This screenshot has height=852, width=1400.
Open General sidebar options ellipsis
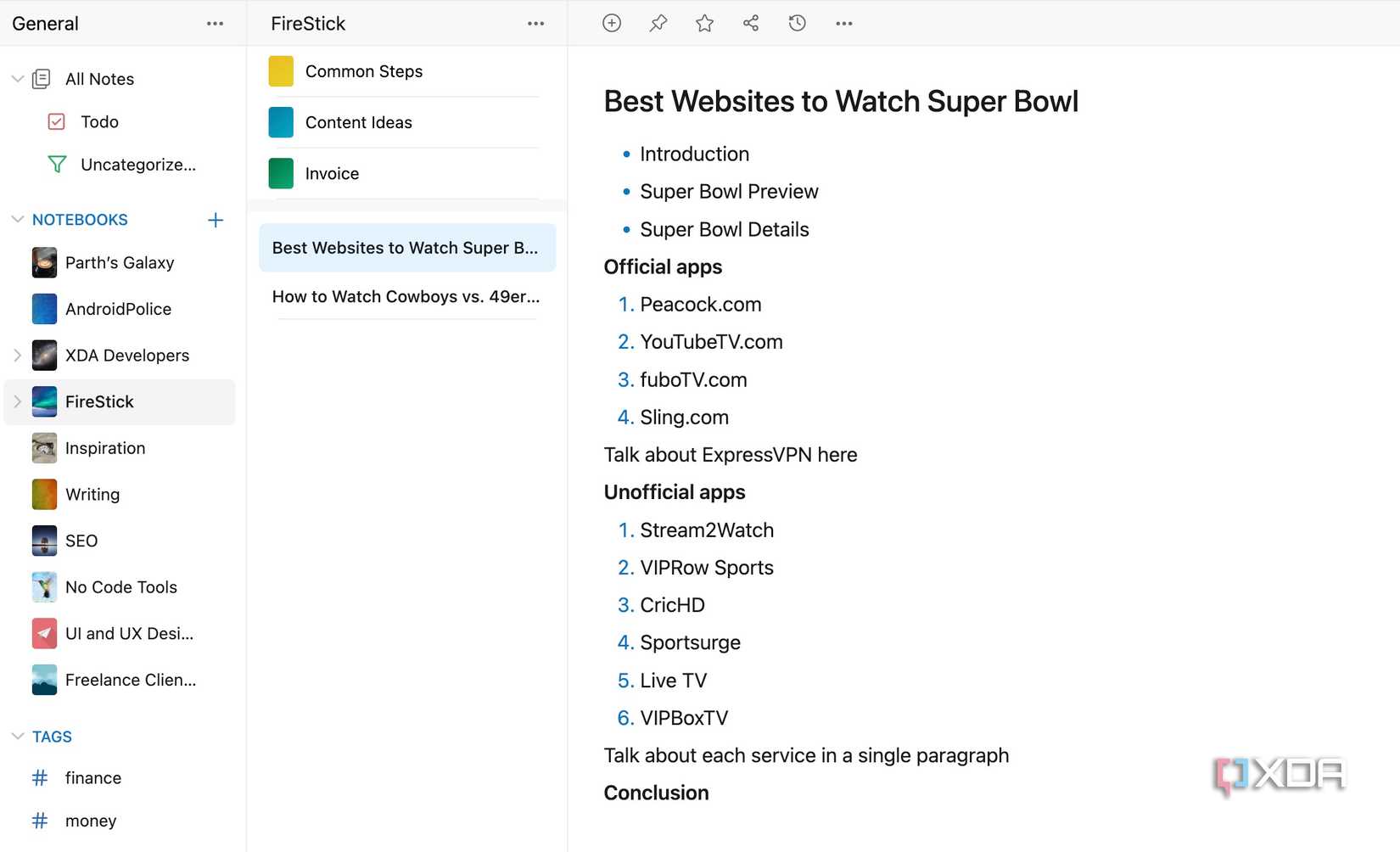[215, 24]
